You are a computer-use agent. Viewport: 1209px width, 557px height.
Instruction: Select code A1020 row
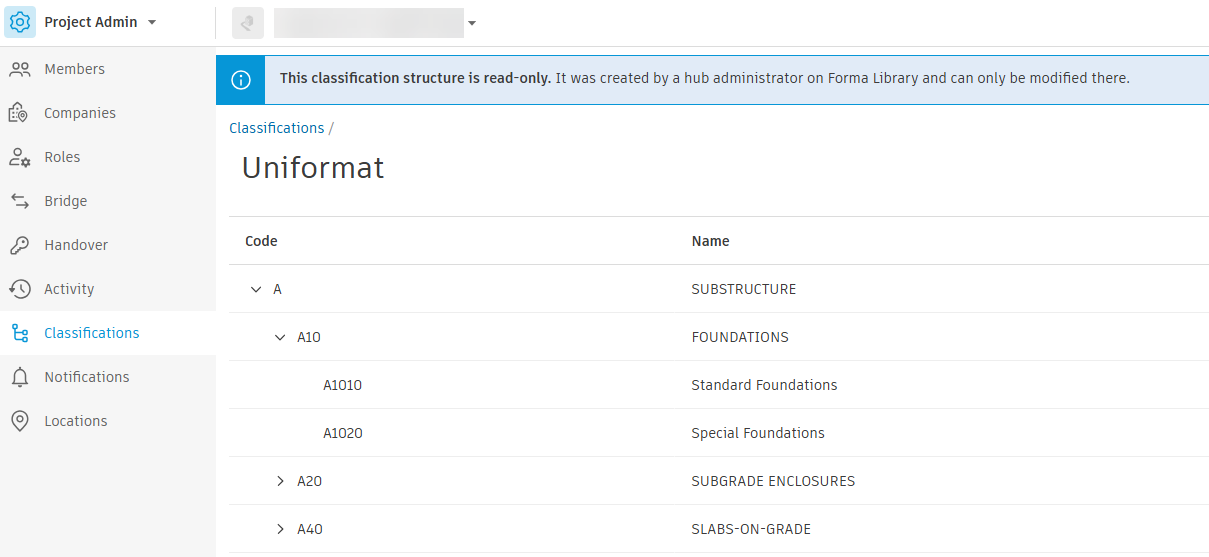point(719,433)
